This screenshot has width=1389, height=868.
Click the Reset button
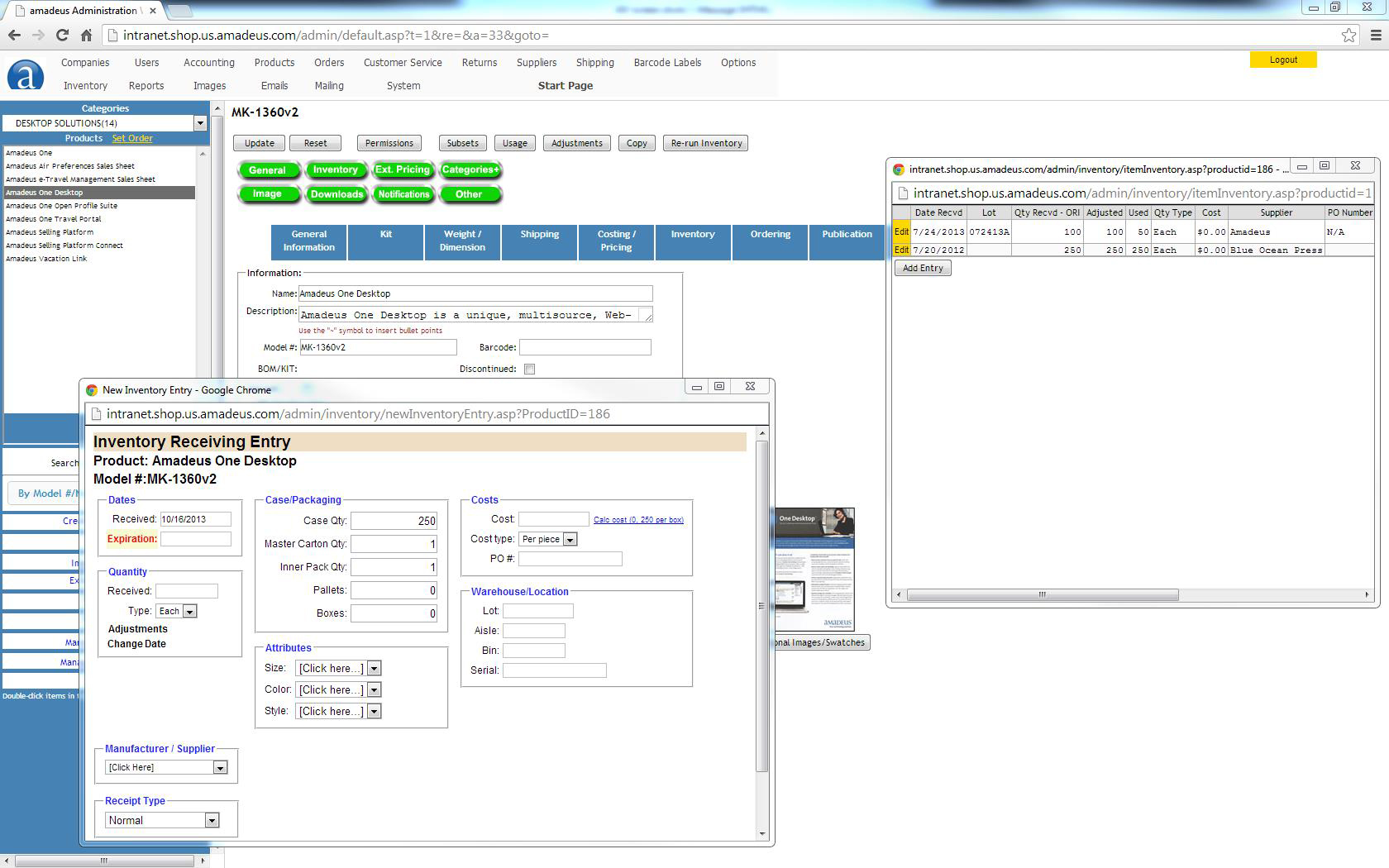coord(315,143)
